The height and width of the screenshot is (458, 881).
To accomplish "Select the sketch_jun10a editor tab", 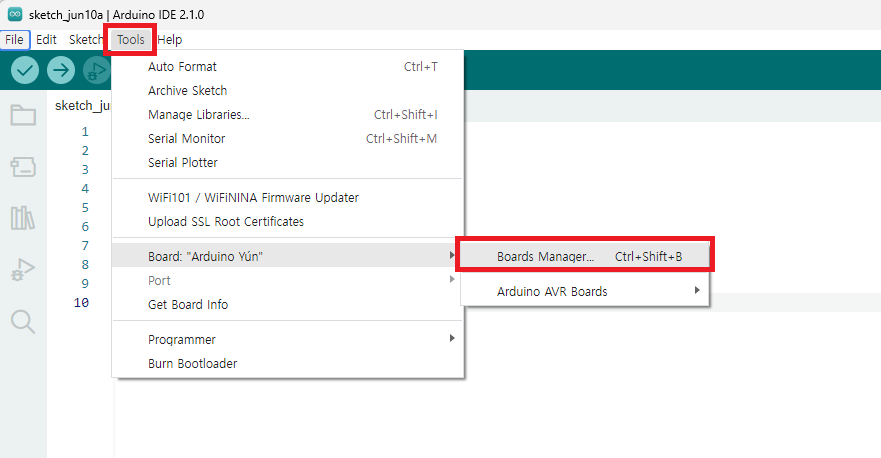I will tap(82, 106).
